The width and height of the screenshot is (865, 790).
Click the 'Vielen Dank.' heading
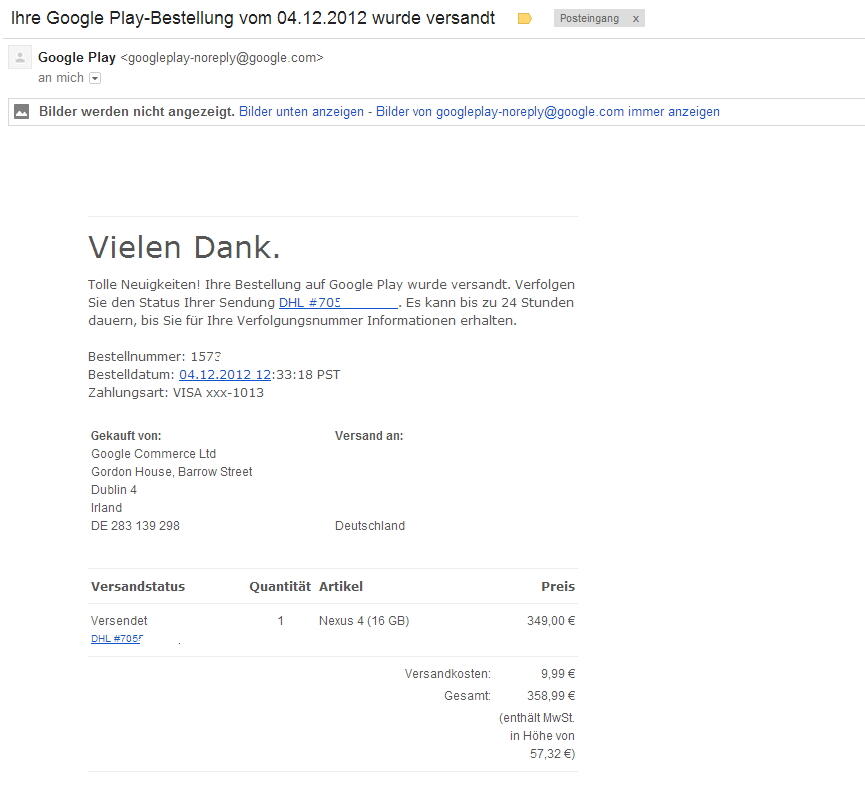(x=184, y=247)
